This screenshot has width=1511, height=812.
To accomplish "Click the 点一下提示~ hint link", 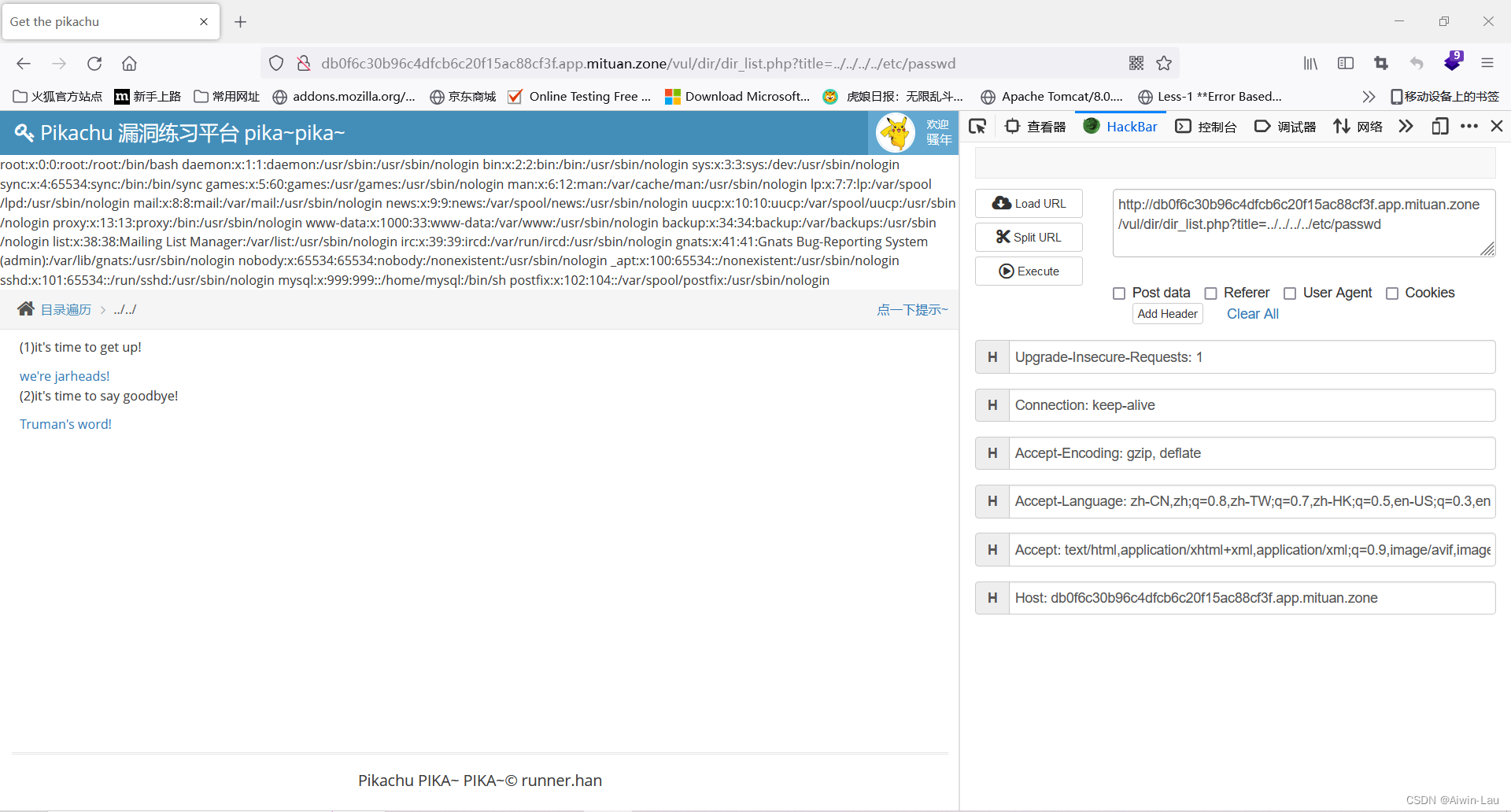I will pyautogui.click(x=912, y=310).
